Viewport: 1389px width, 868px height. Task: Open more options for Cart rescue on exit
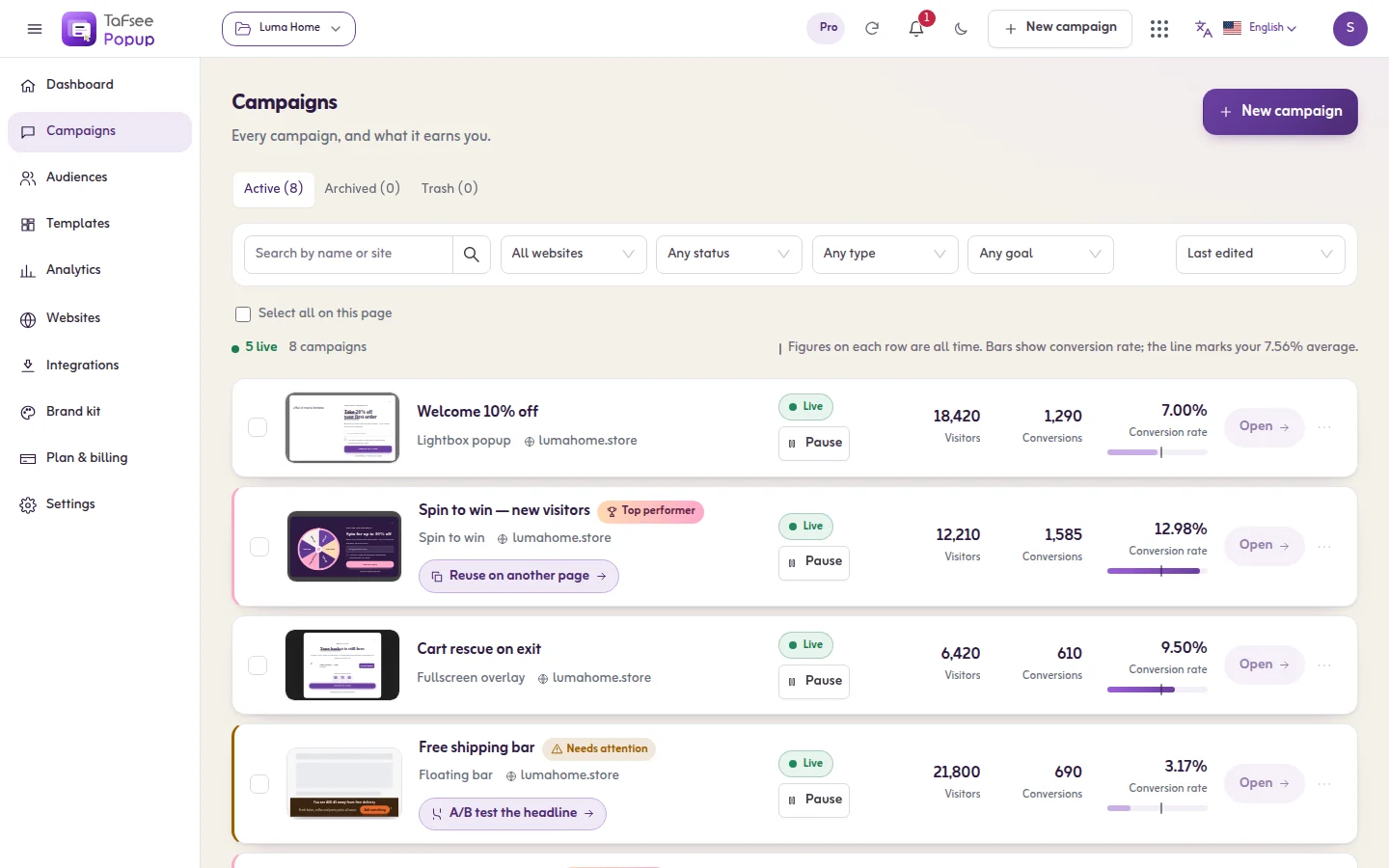click(x=1324, y=665)
